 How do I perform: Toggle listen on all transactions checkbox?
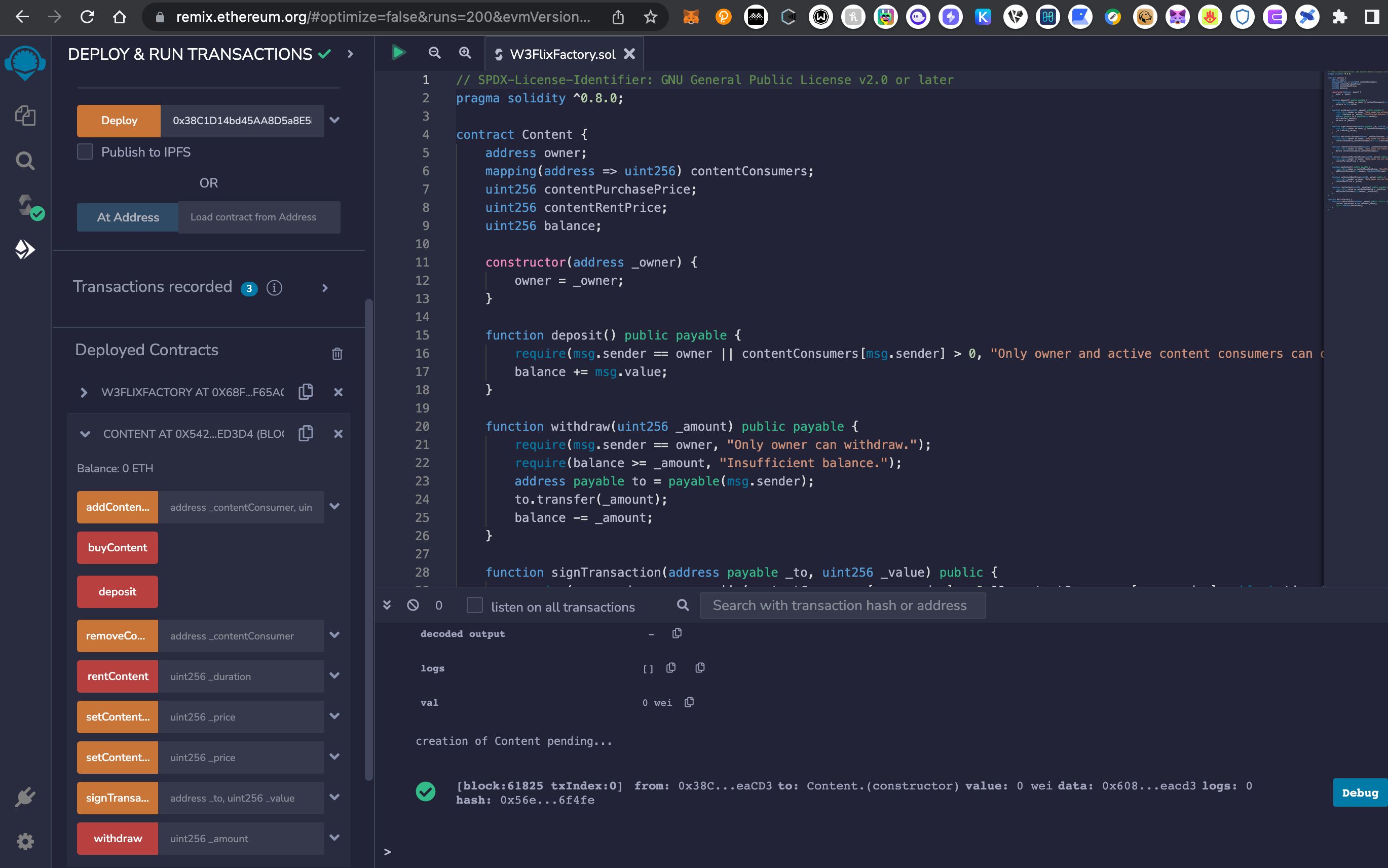click(x=475, y=606)
